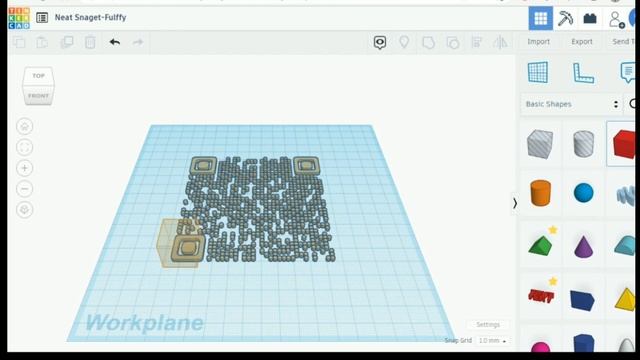Image resolution: width=640 pixels, height=360 pixels.
Task: Zoom in with the plus button
Action: [x=24, y=168]
